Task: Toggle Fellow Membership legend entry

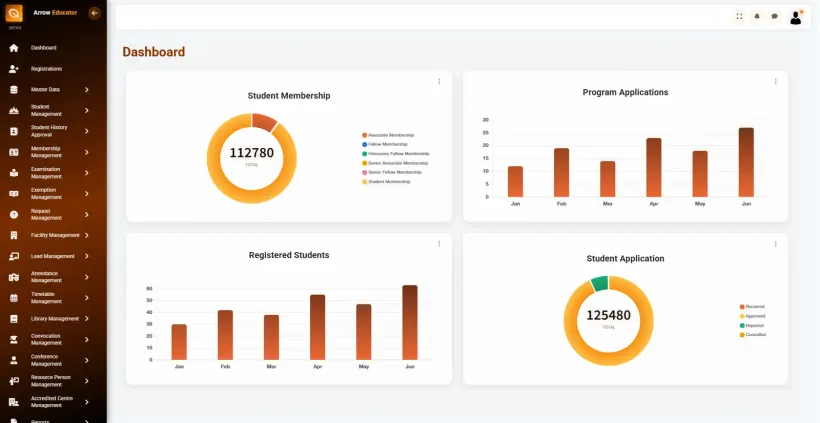Action: tap(385, 144)
